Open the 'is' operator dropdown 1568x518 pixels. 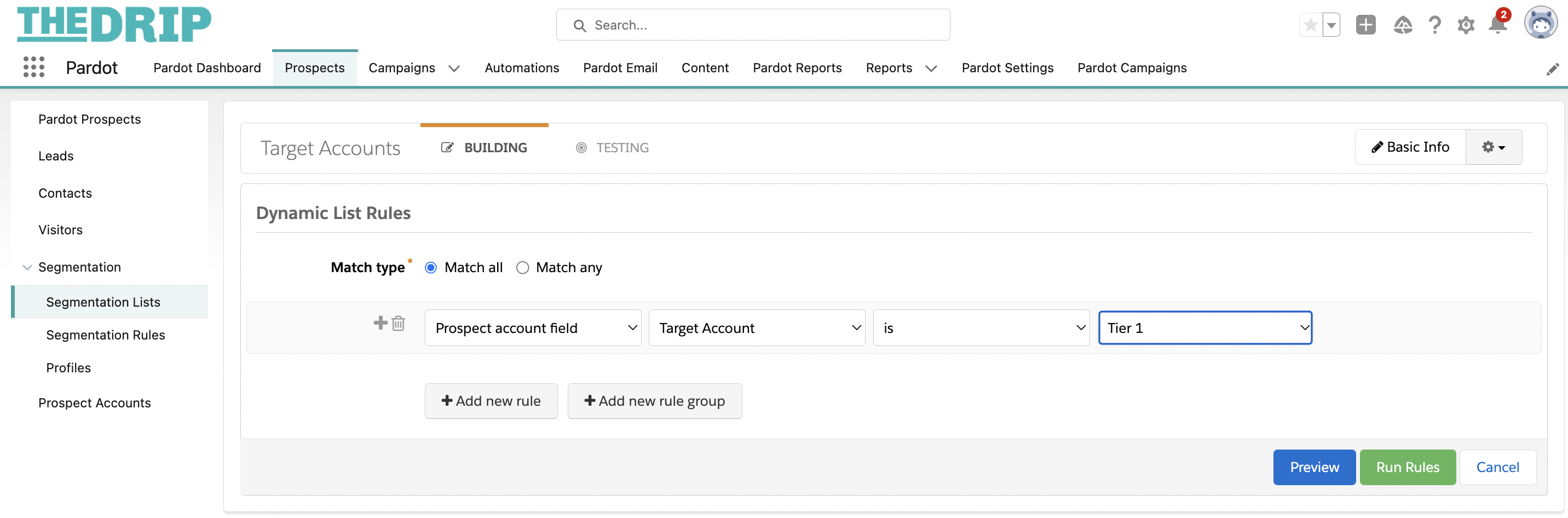point(981,328)
